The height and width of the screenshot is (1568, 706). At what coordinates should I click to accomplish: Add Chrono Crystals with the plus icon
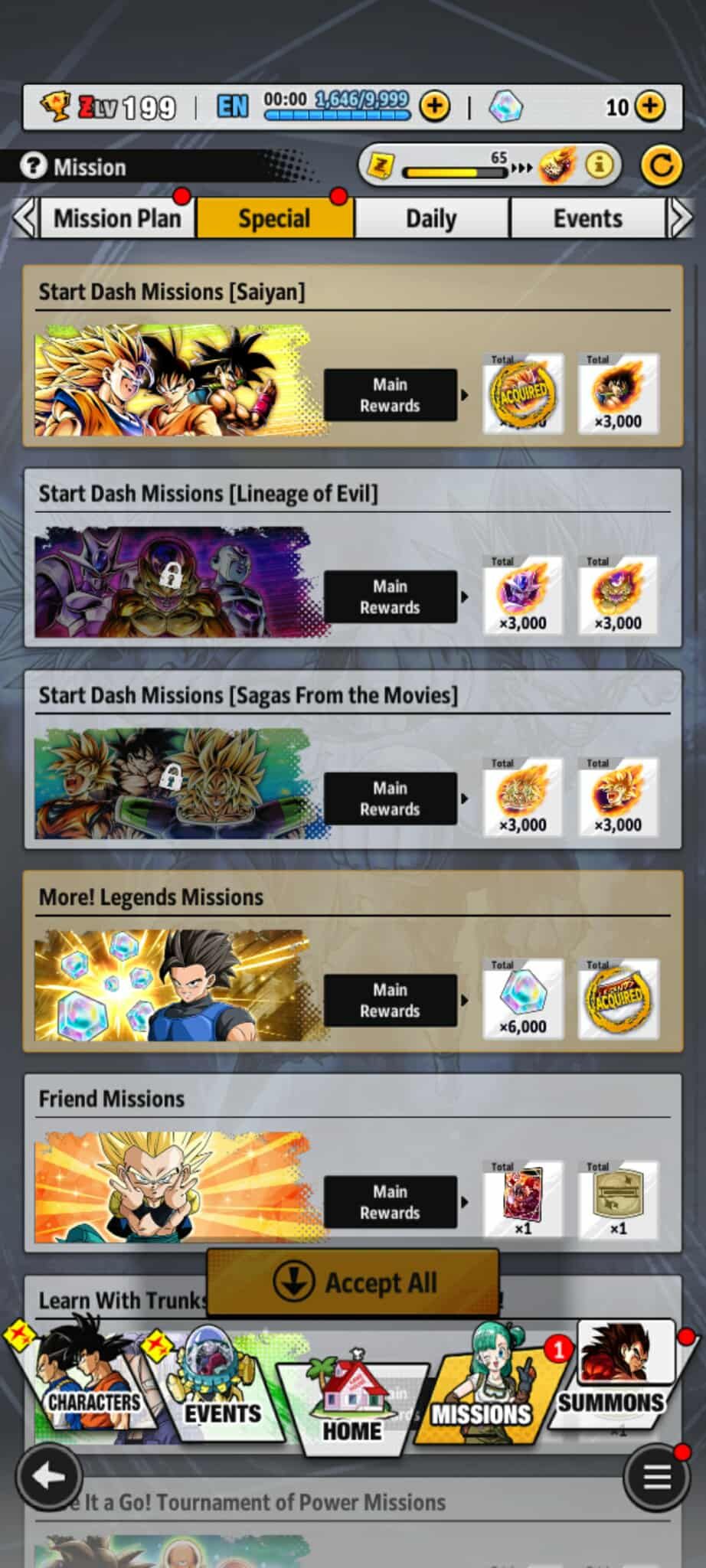(x=650, y=106)
